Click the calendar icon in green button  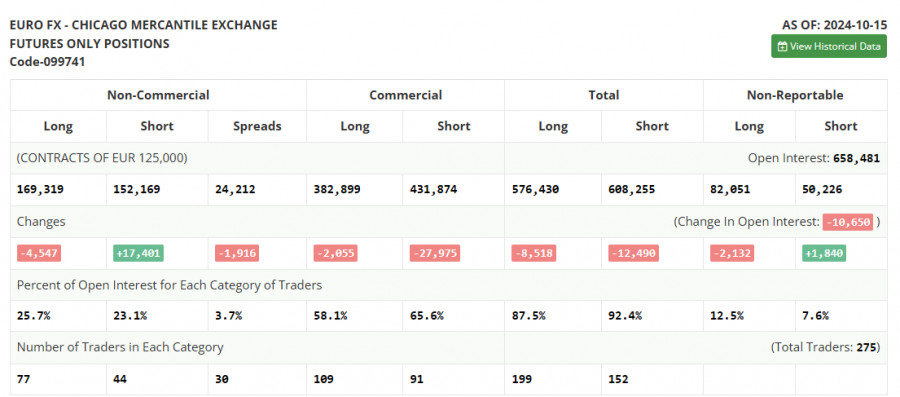(782, 47)
